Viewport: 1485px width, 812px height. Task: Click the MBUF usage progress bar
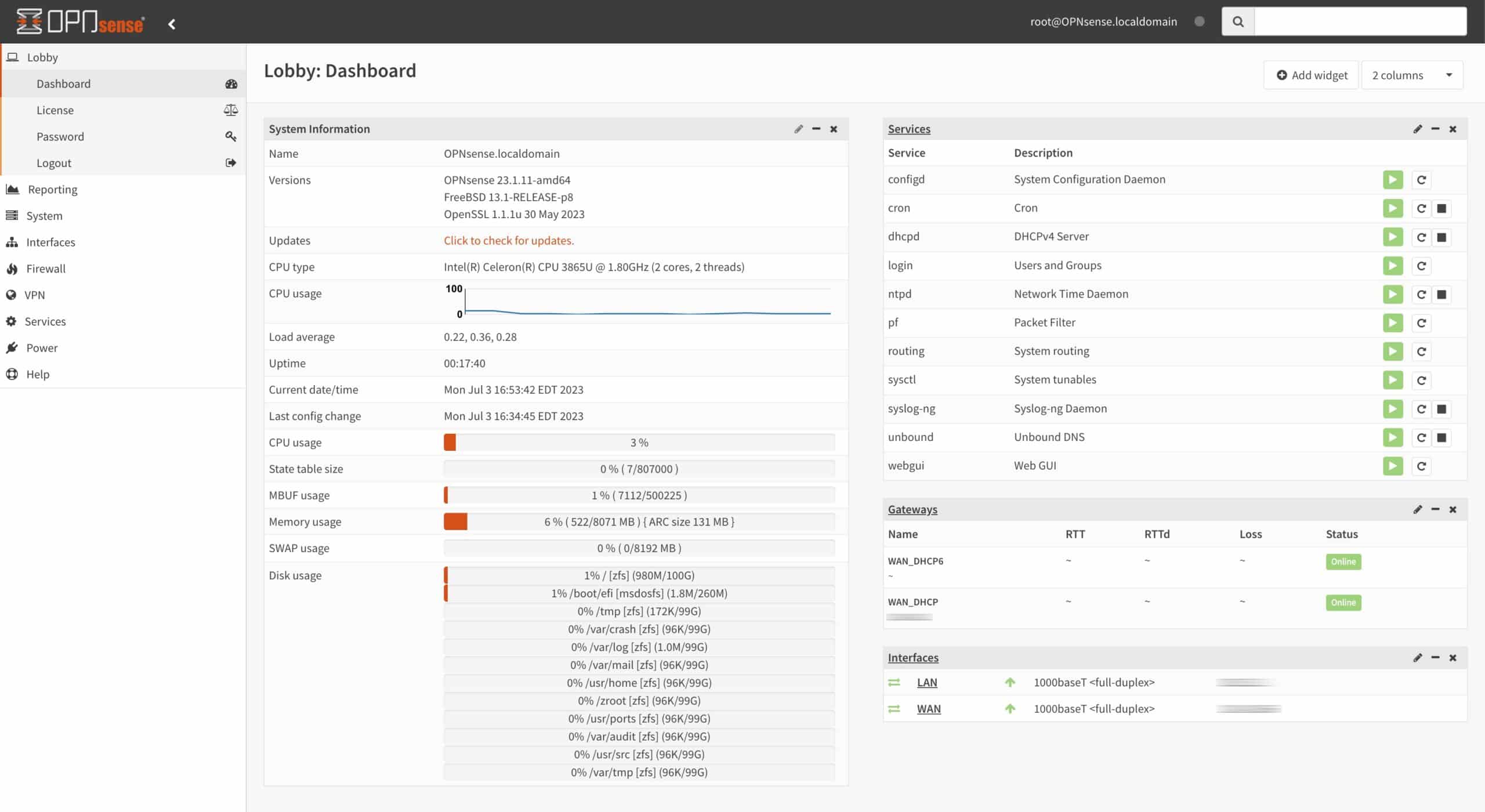click(x=639, y=495)
